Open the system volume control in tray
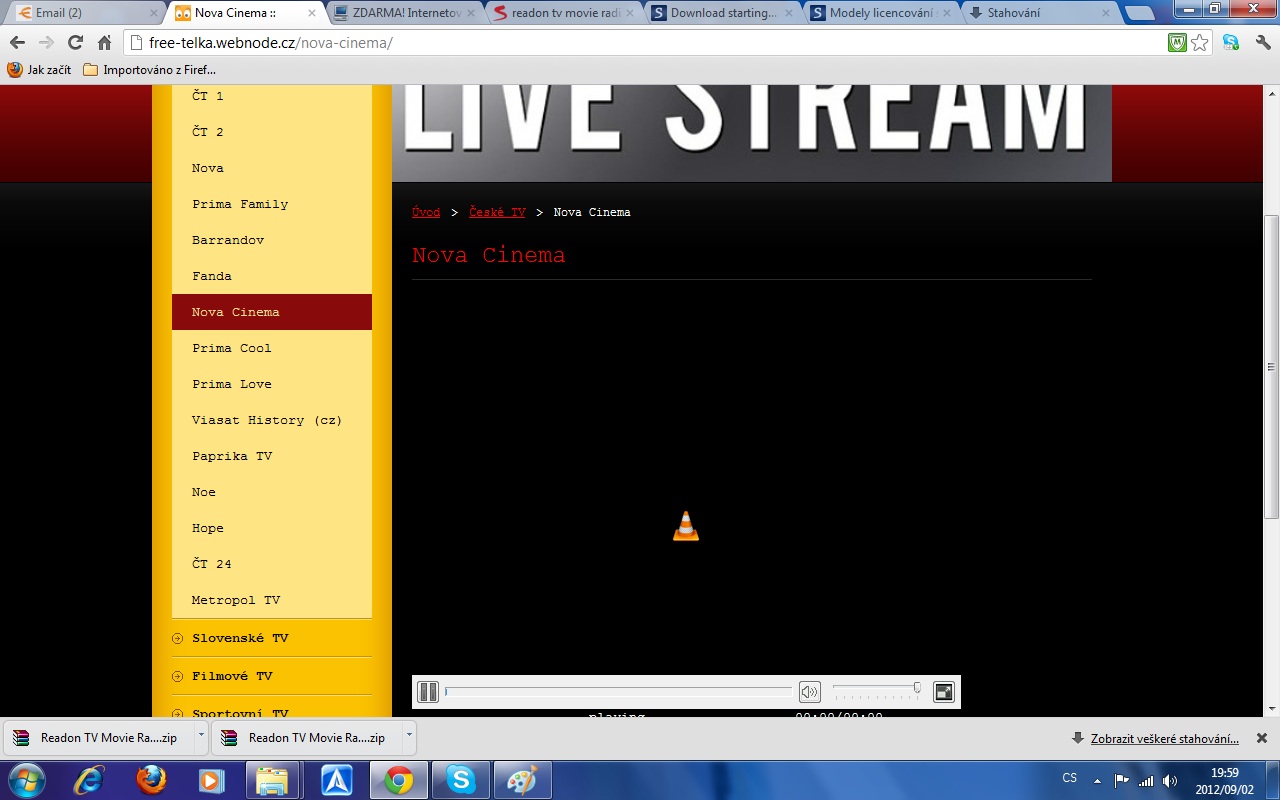Screen dimensions: 1280x800 1170,780
